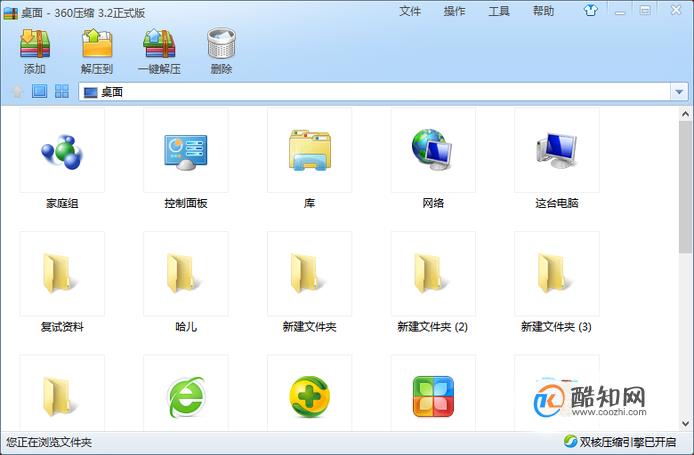
Task: Click the 一键解压 (One-click extract) icon
Action: 159,43
